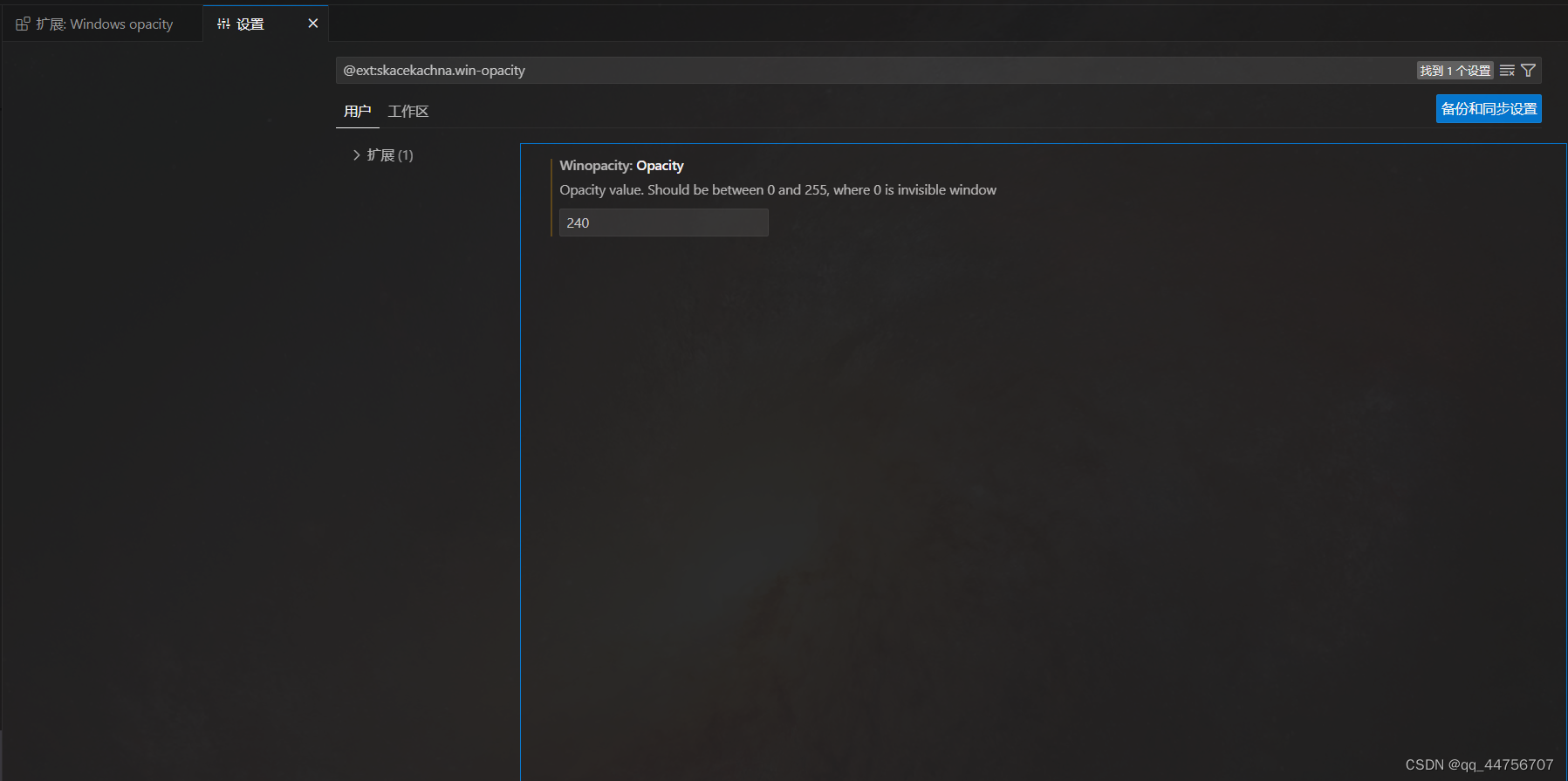Open the settings filter funnel icon

(1528, 71)
